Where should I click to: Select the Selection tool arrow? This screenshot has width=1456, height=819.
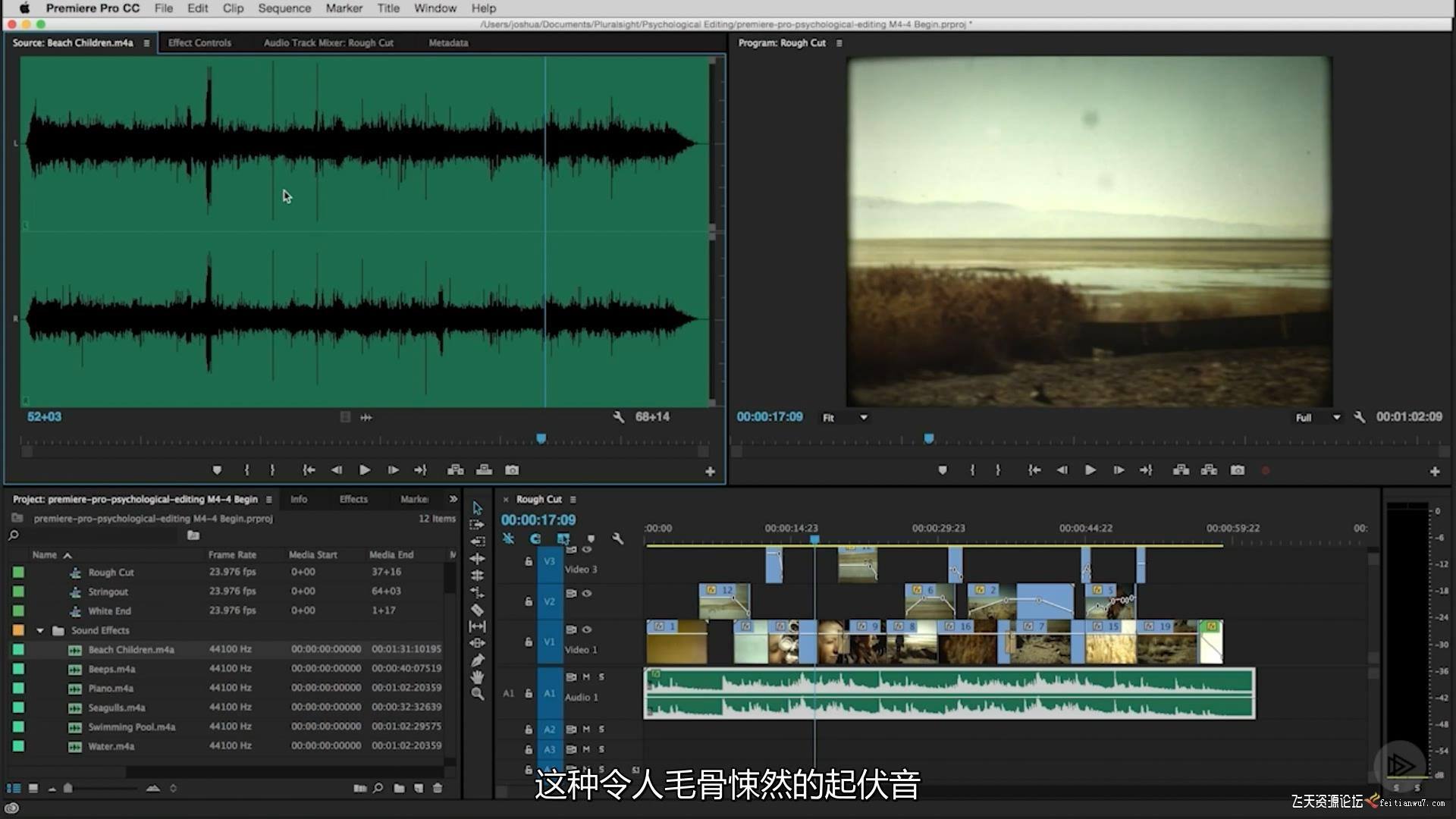pyautogui.click(x=477, y=508)
